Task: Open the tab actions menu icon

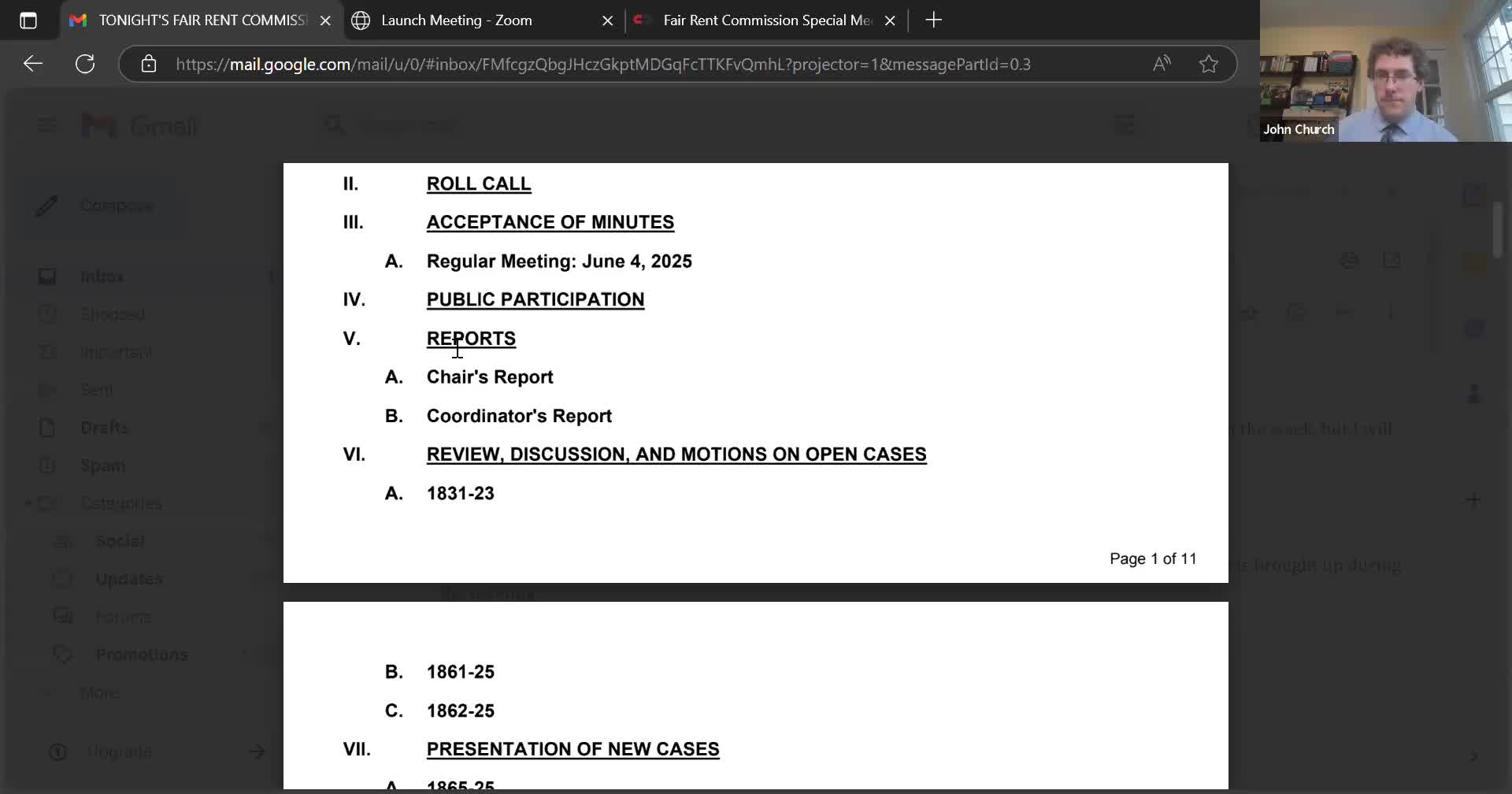Action: click(x=28, y=20)
